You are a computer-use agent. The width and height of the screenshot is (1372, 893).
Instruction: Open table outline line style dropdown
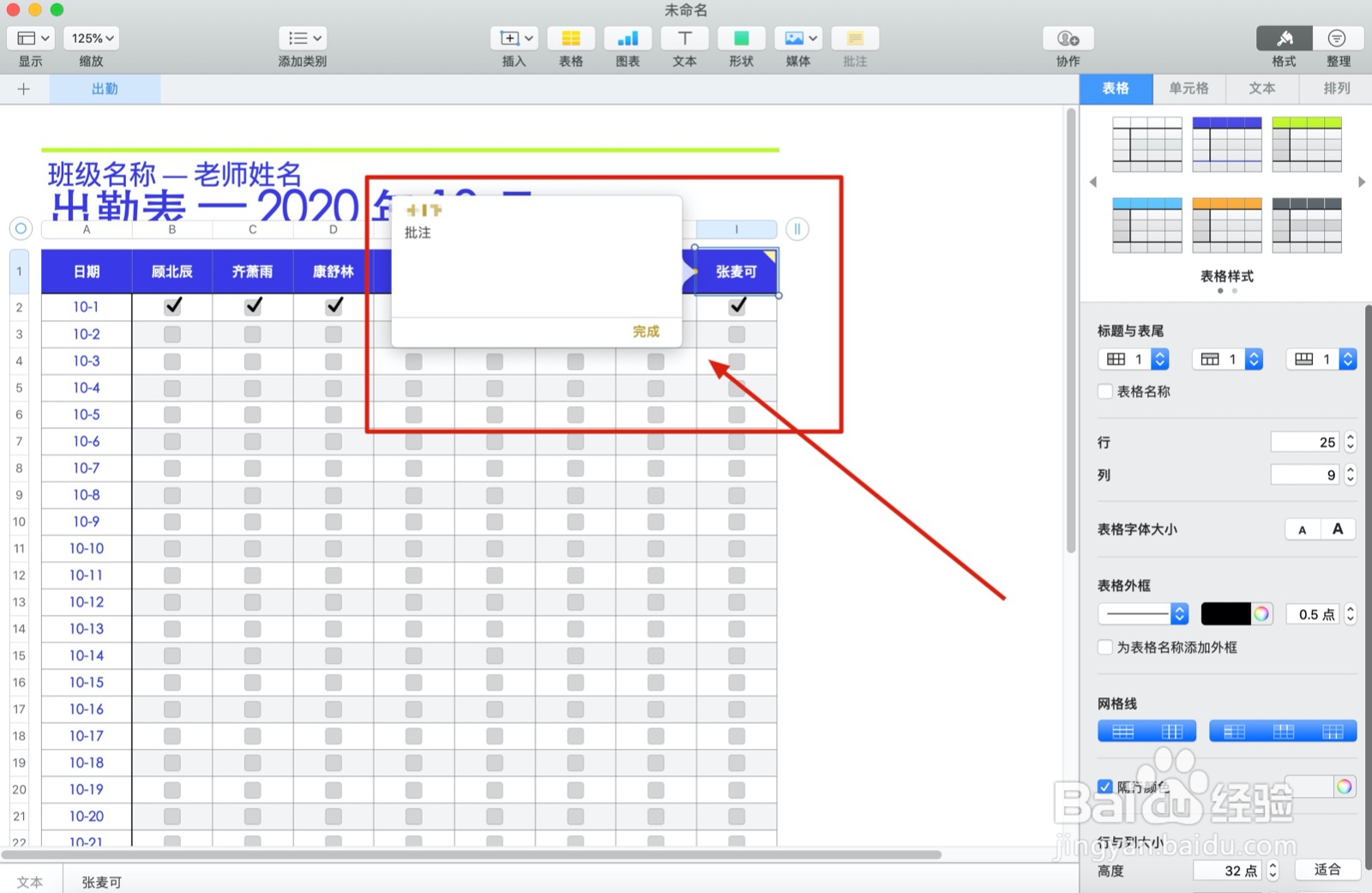pos(1143,613)
